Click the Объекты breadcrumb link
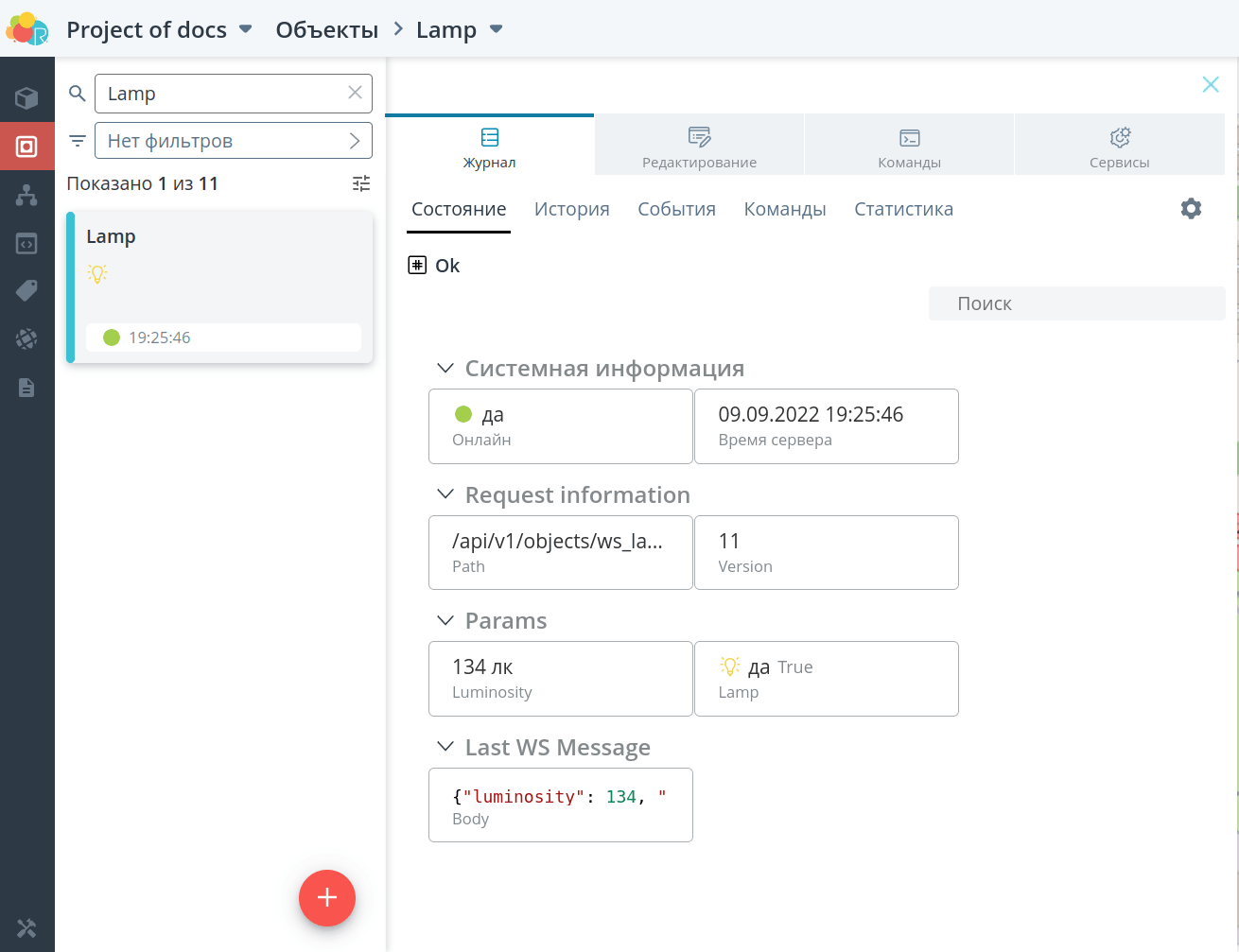 pyautogui.click(x=327, y=29)
